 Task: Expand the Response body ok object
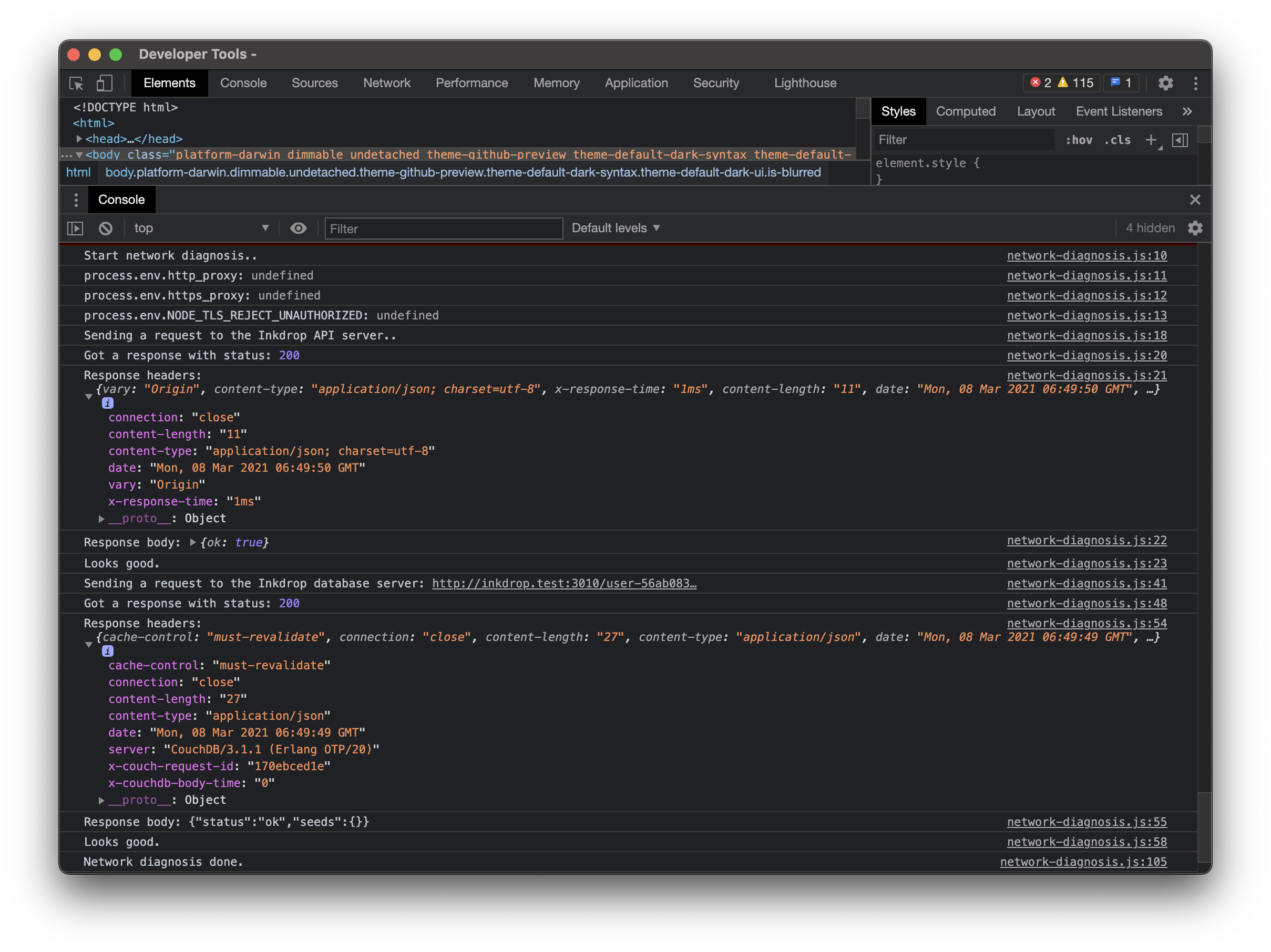point(193,543)
